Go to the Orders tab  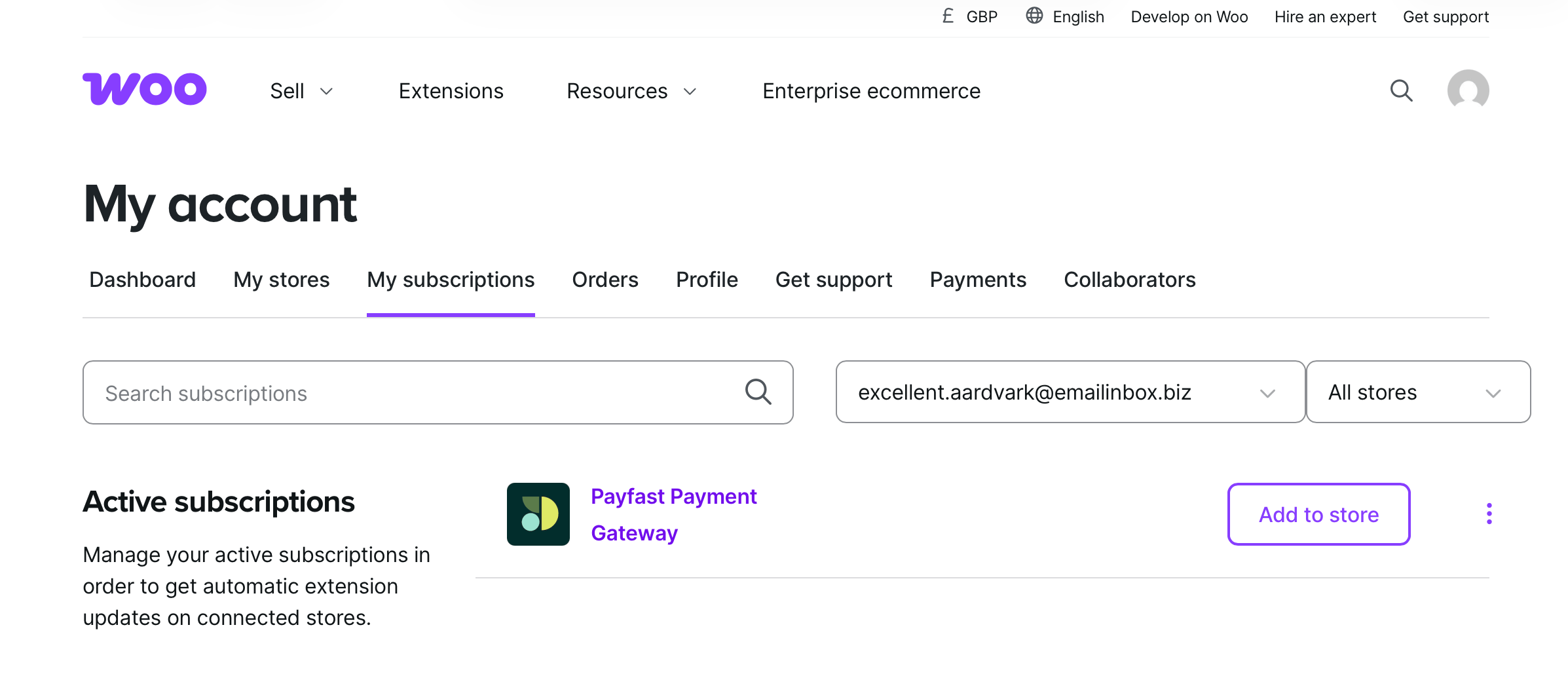click(x=605, y=280)
